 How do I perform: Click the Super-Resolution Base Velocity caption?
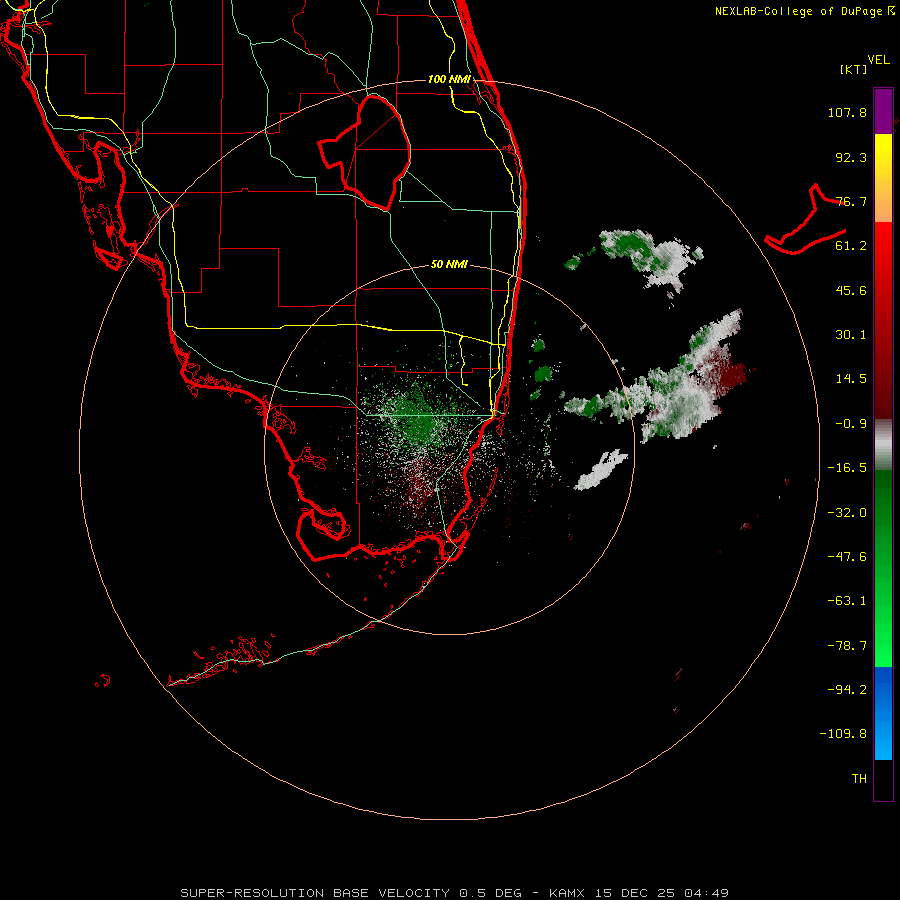coord(455,893)
